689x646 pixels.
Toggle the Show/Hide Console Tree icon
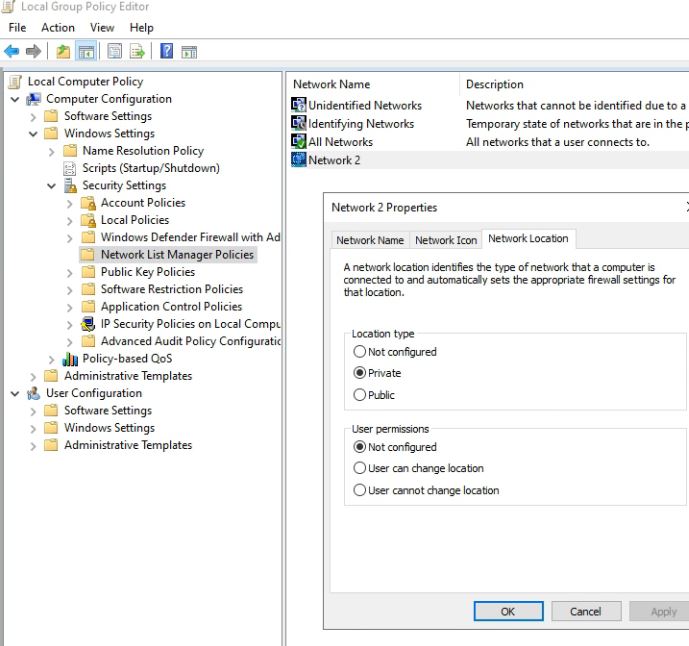(x=87, y=51)
